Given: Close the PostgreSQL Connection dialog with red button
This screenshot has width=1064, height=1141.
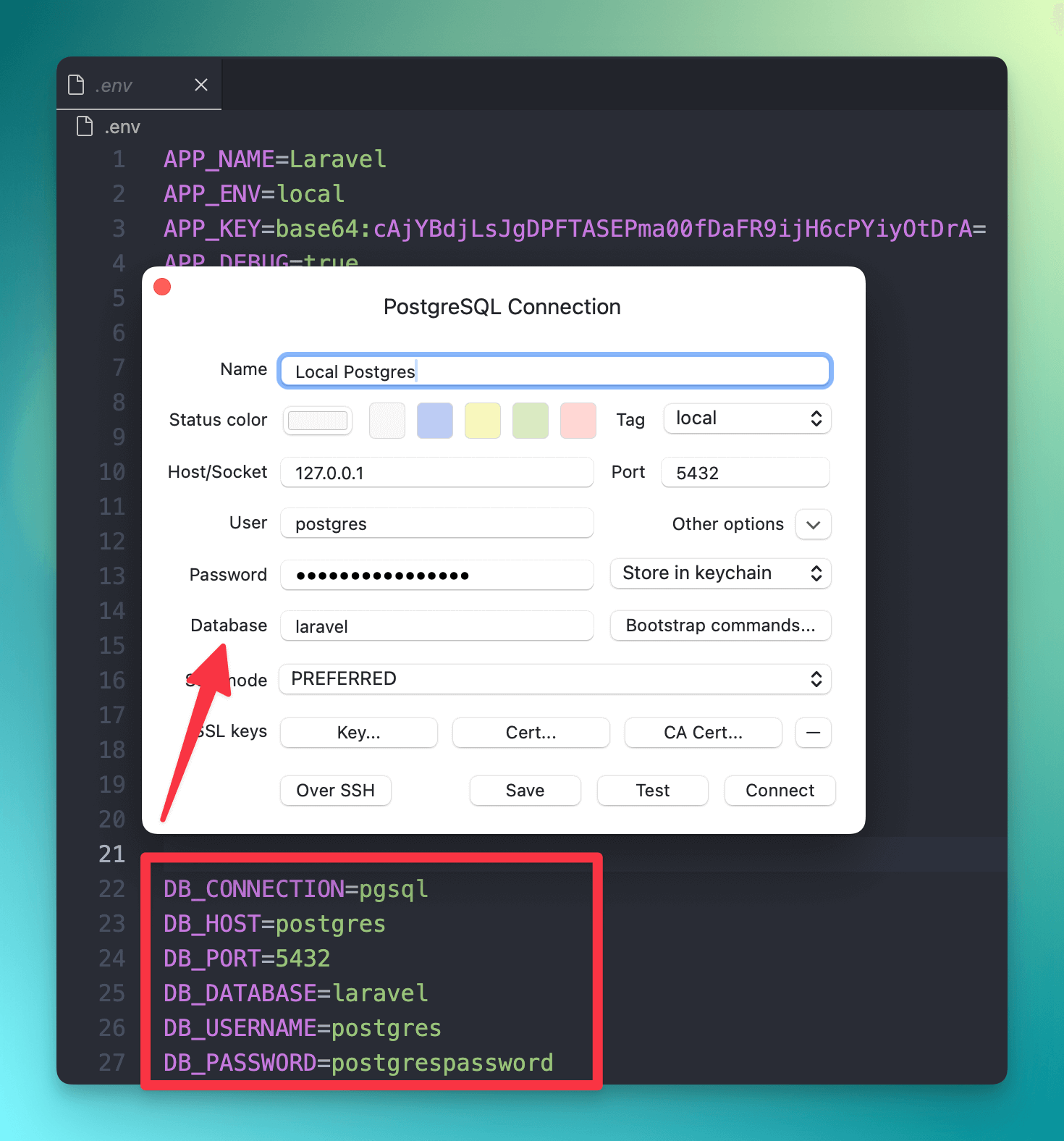Looking at the screenshot, I should [x=162, y=287].
